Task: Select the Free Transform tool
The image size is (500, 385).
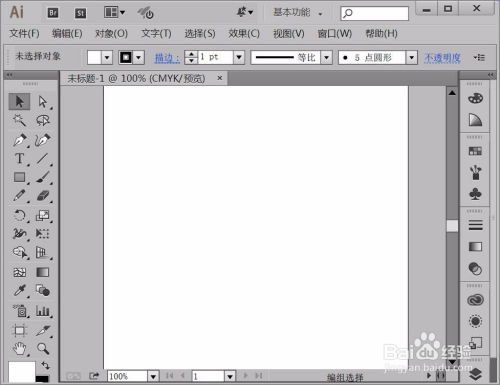Action: point(43,234)
